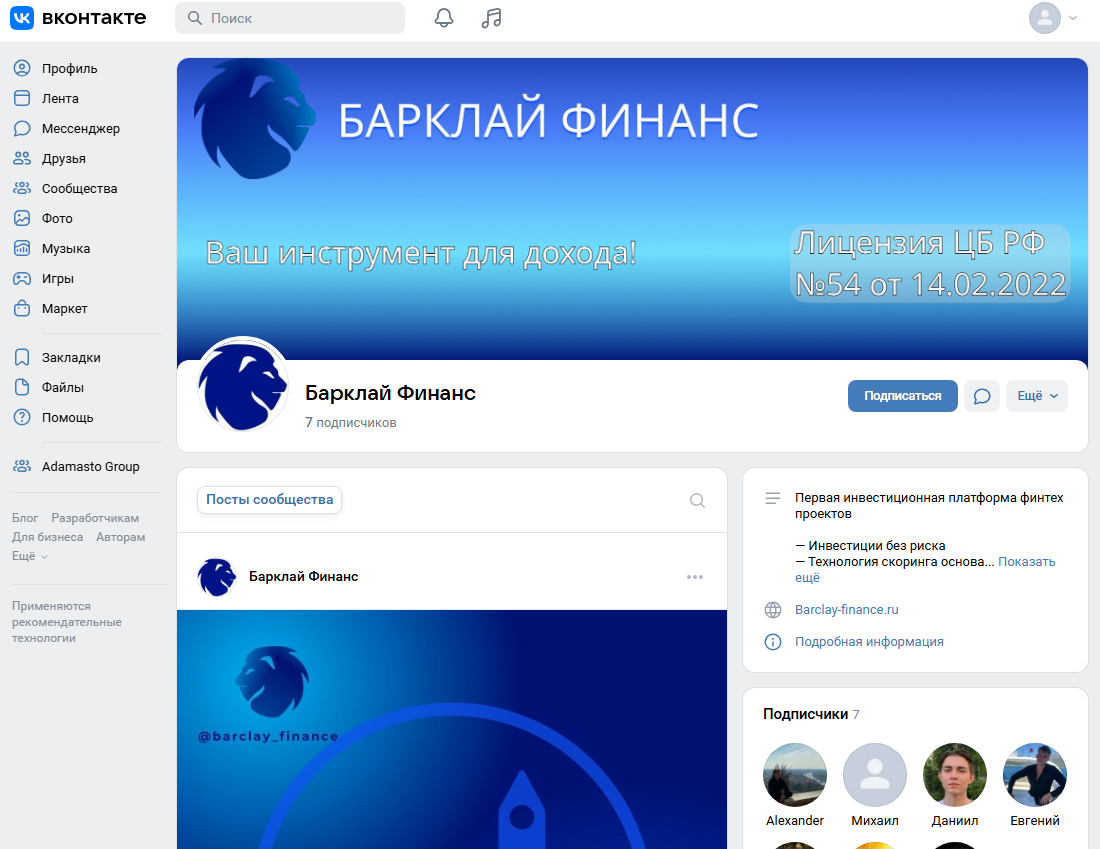This screenshot has height=849, width=1100.
Task: Open notifications via the bell icon
Action: pos(444,18)
